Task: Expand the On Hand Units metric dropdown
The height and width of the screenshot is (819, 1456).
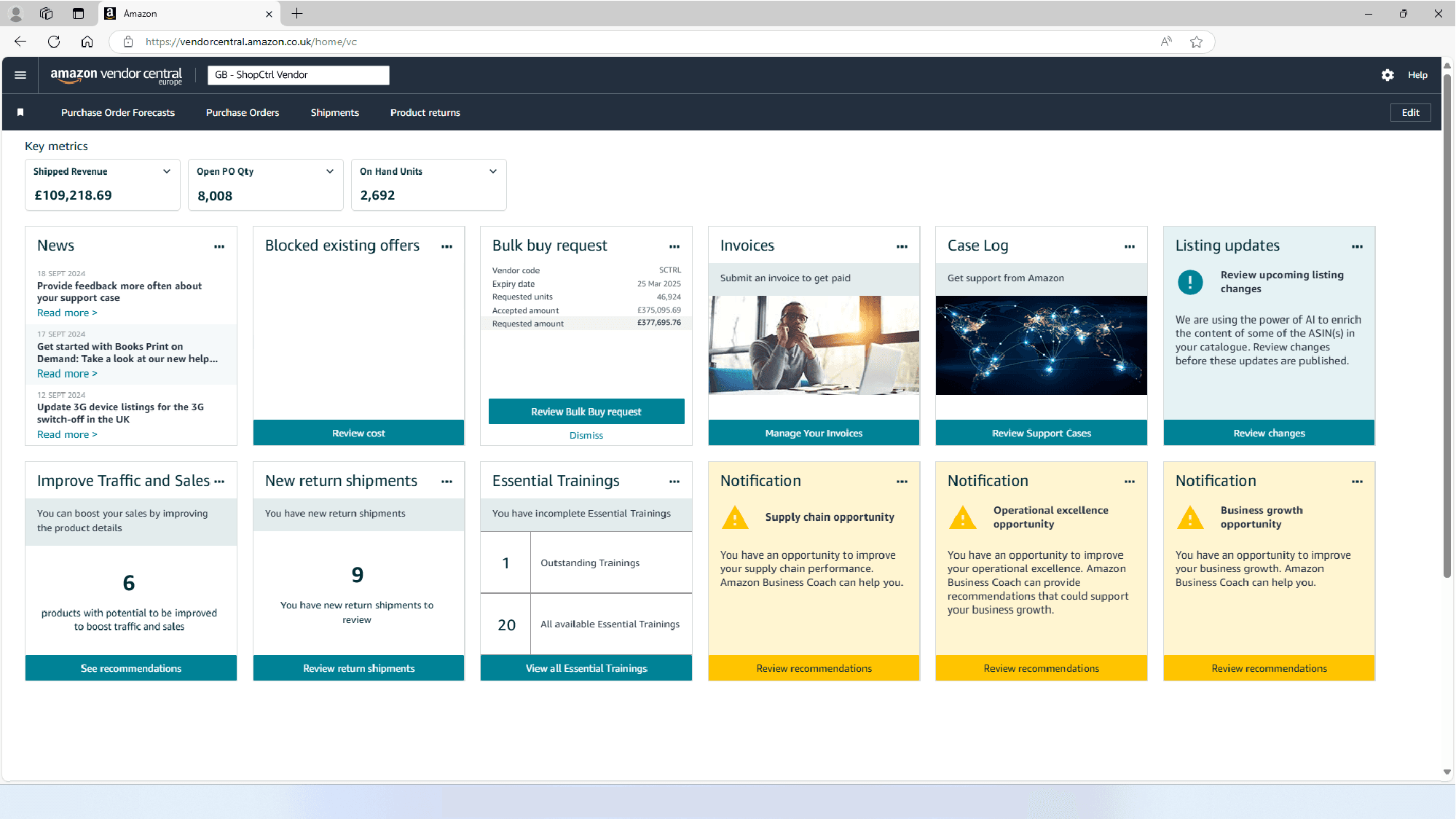Action: coord(493,171)
